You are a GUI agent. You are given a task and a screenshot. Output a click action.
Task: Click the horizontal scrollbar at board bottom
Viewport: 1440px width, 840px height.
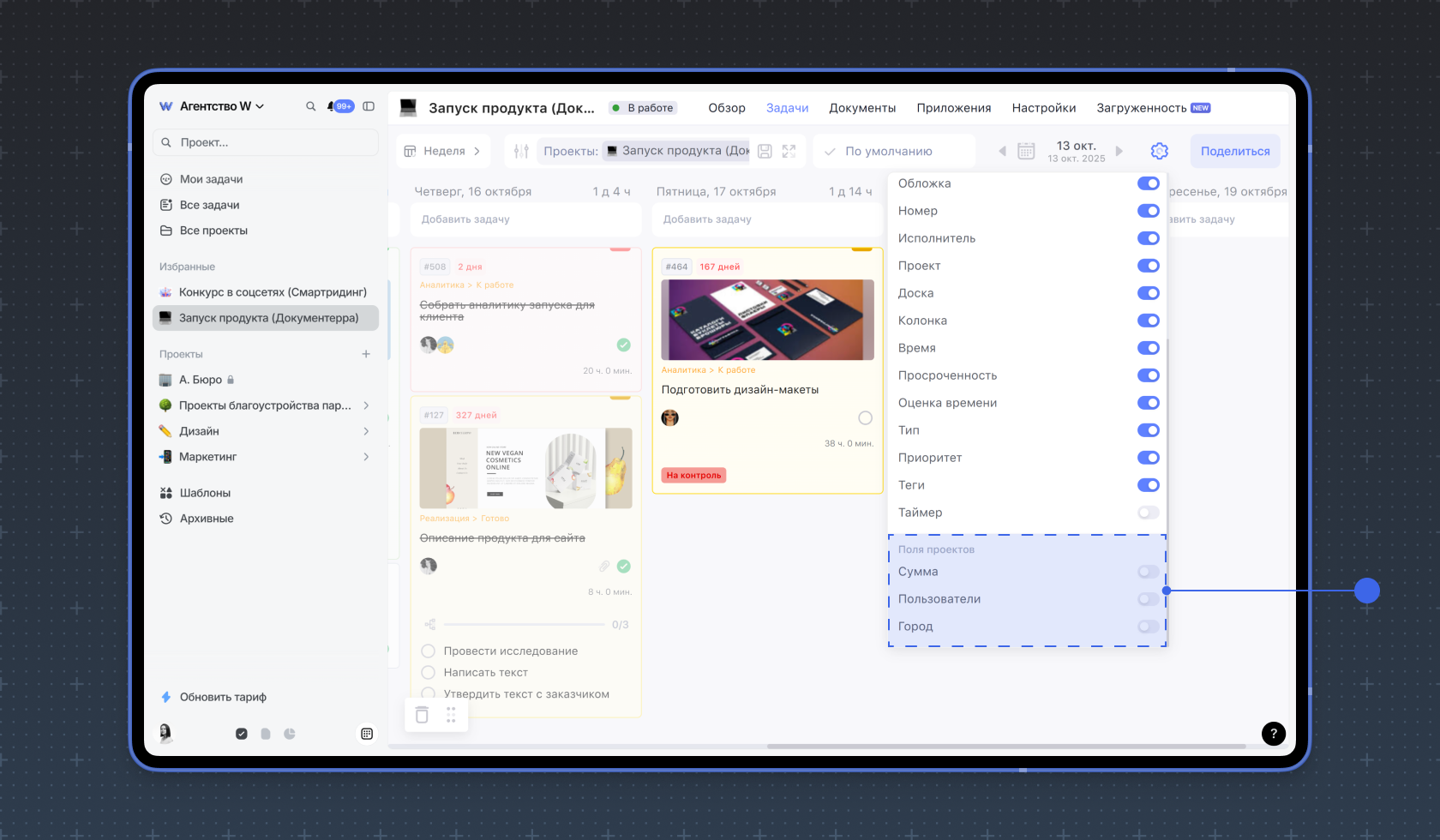point(1005,747)
